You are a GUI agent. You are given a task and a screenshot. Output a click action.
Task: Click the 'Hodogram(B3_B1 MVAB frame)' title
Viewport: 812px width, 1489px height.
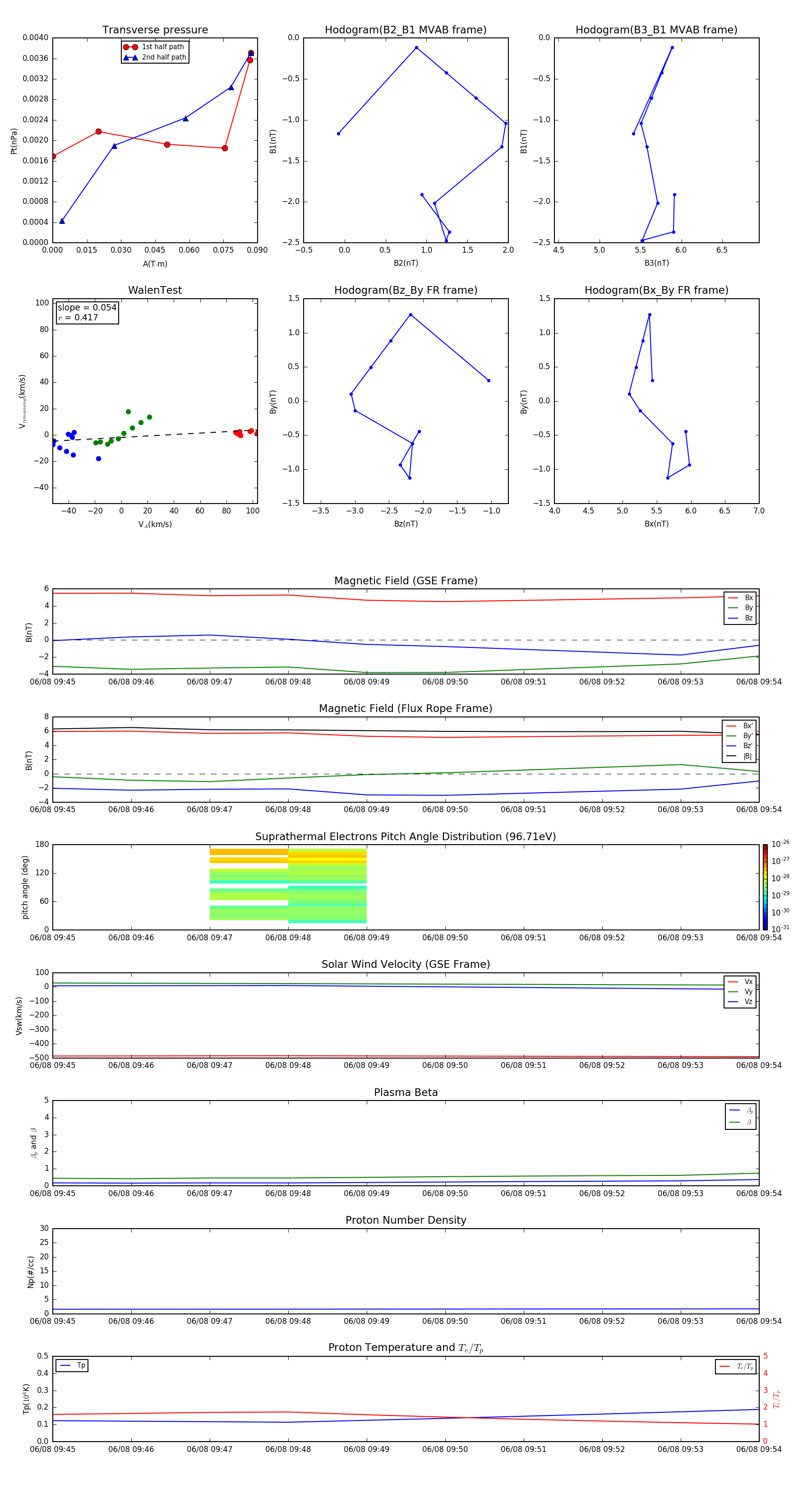coord(656,30)
